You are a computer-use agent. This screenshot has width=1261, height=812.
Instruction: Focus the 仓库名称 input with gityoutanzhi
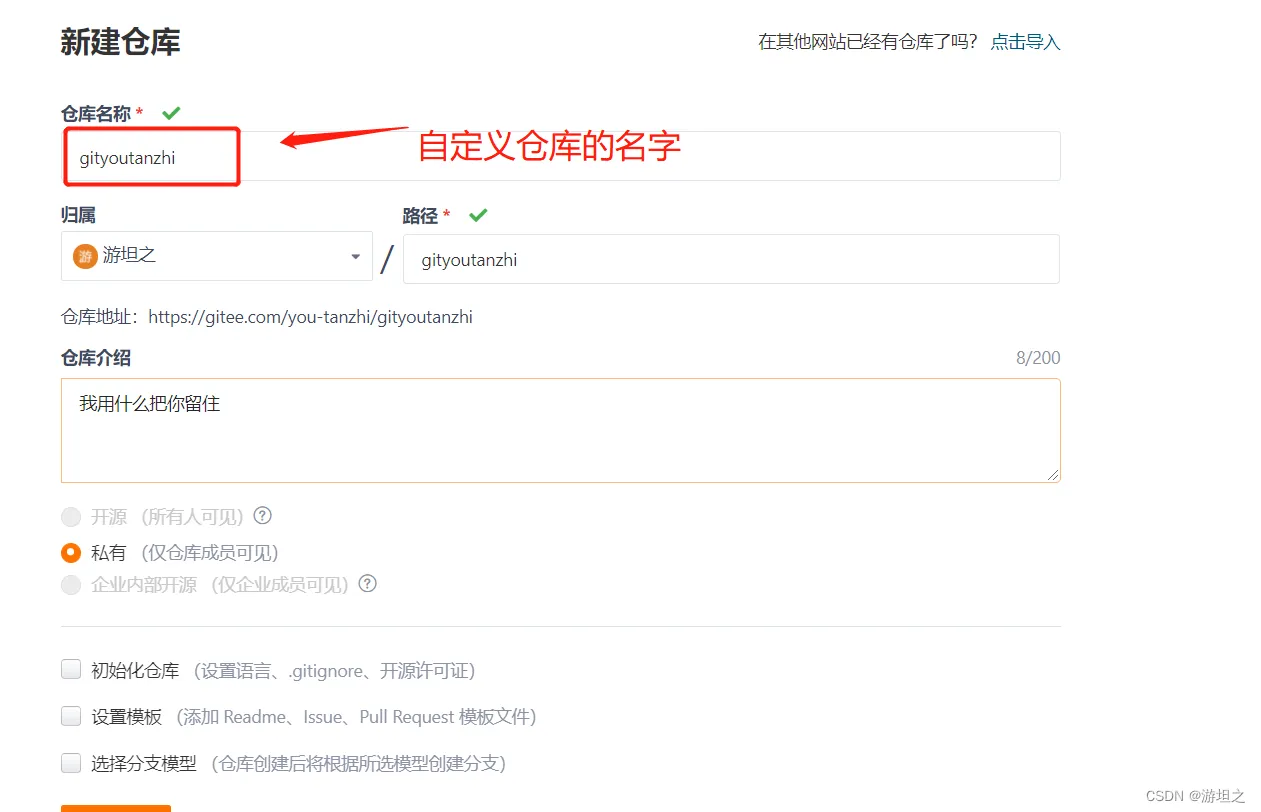(560, 156)
